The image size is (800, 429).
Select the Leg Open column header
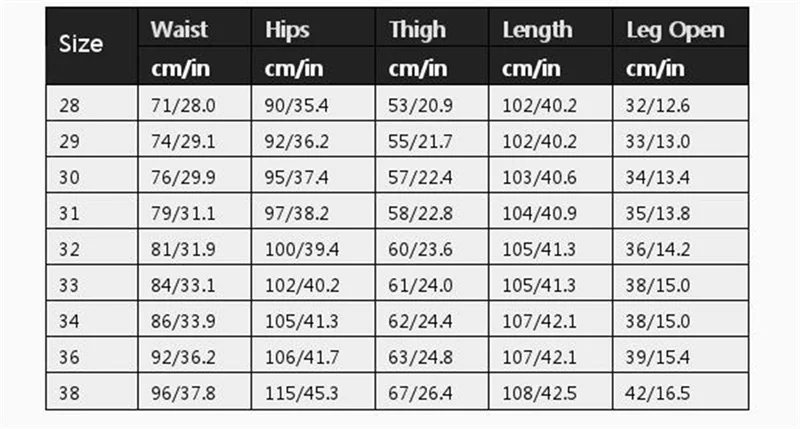click(x=675, y=30)
